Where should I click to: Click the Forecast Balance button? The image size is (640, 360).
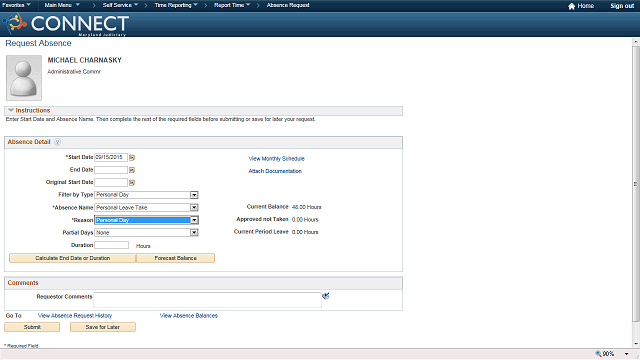175,258
